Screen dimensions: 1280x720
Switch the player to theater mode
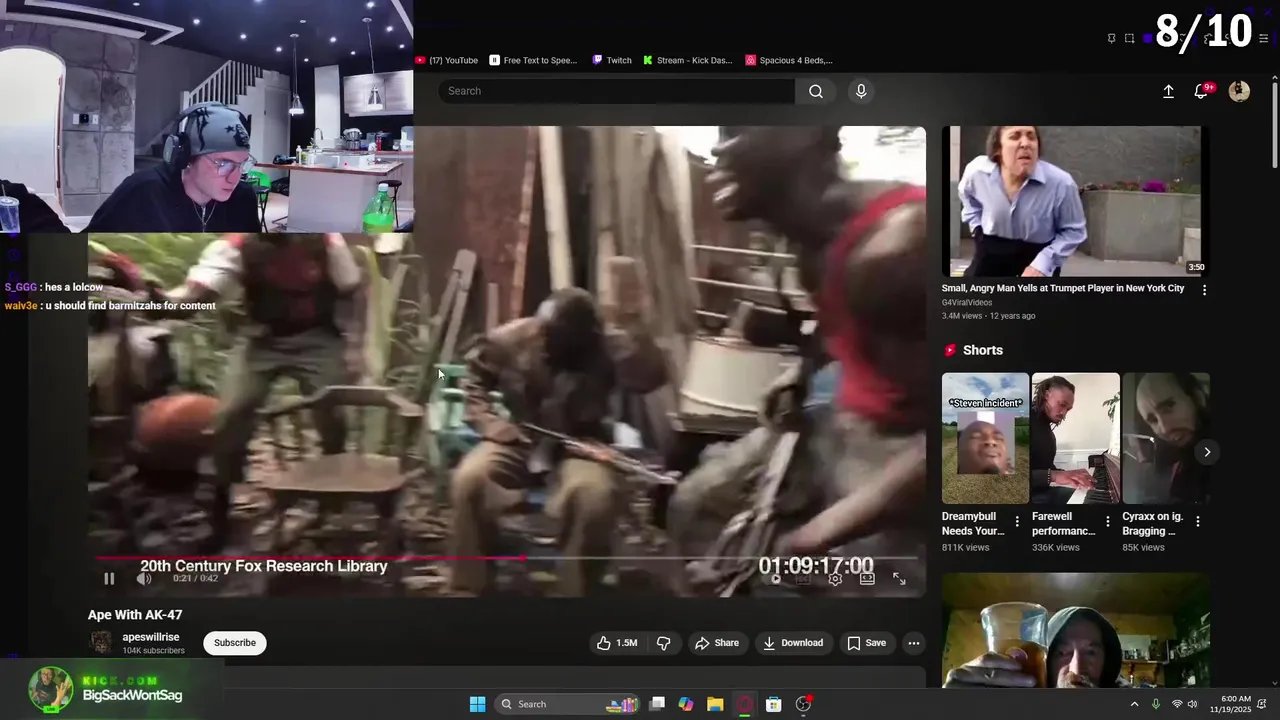coord(867,578)
